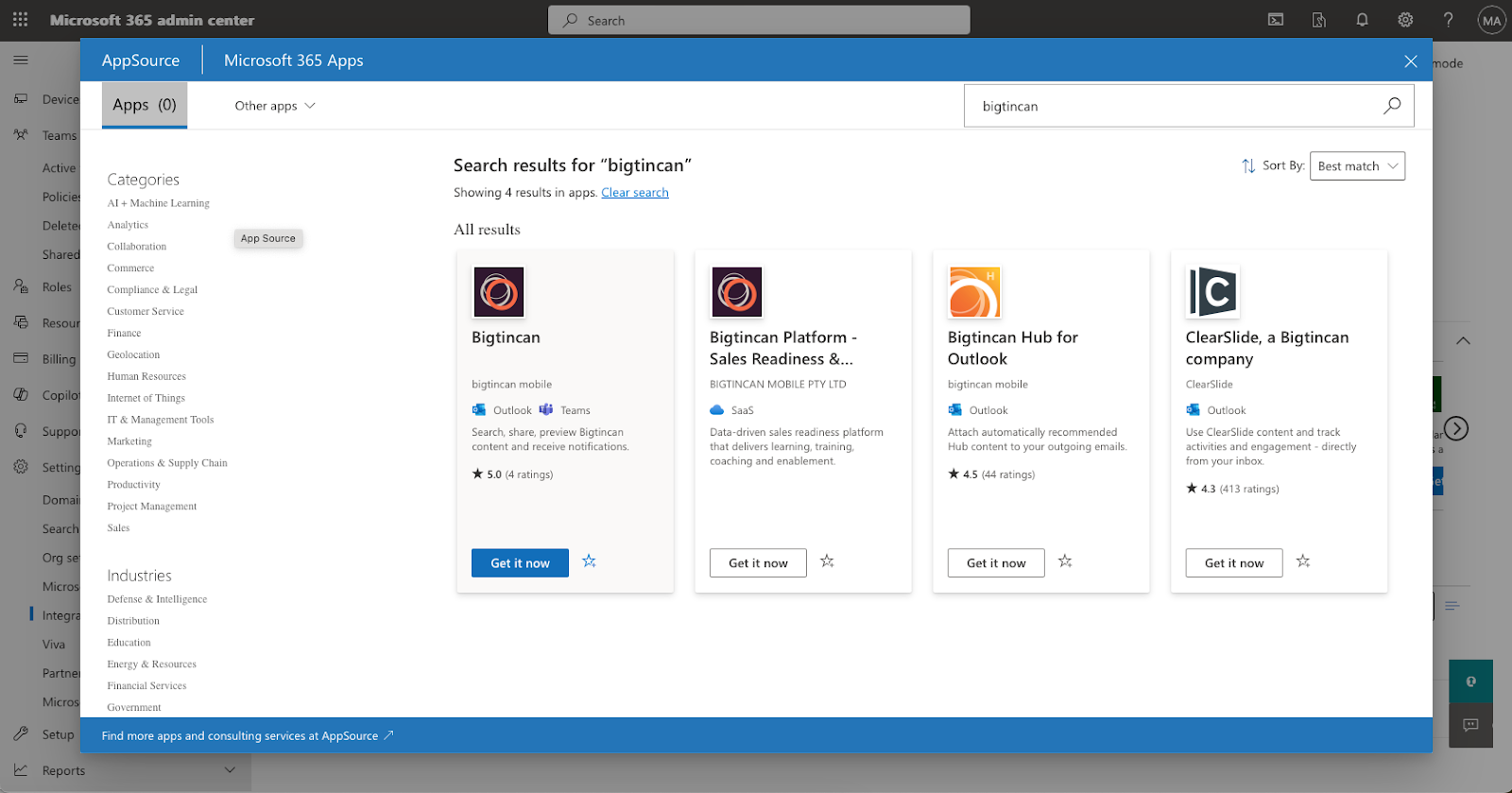Toggle favorite star for Bigtincan Platform
Viewport: 1512px width, 793px height.
[827, 561]
